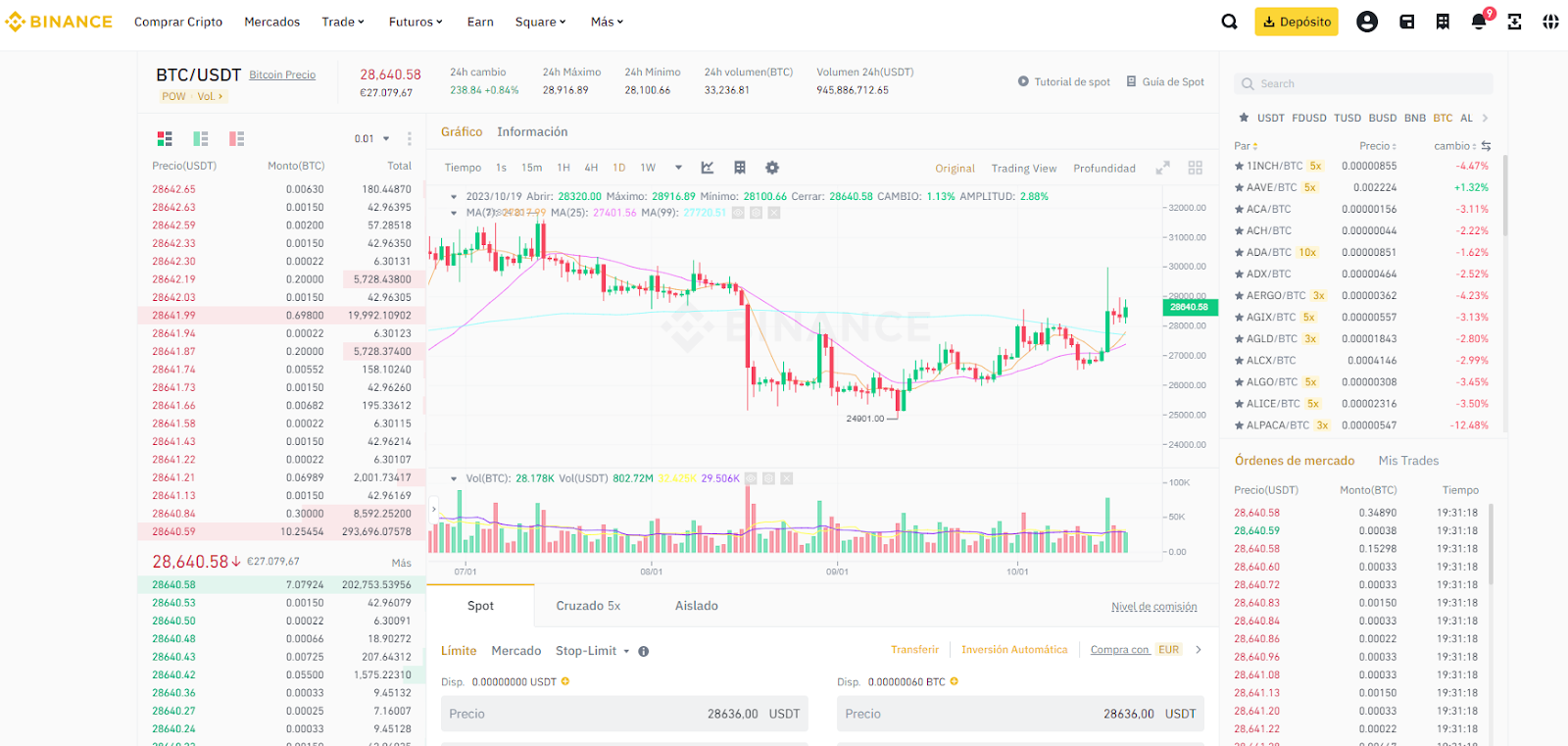Add USDT funds with plus icon
This screenshot has height=746, width=1568.
[565, 681]
